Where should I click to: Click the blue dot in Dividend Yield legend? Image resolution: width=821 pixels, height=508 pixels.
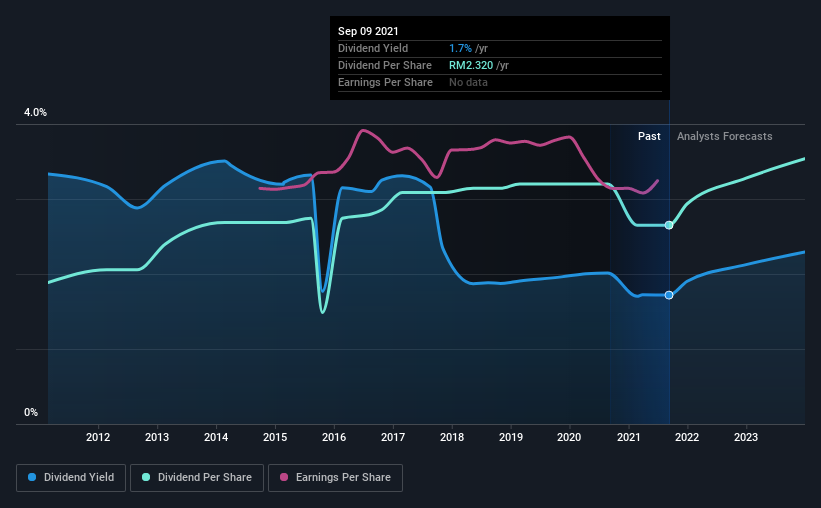pos(32,477)
